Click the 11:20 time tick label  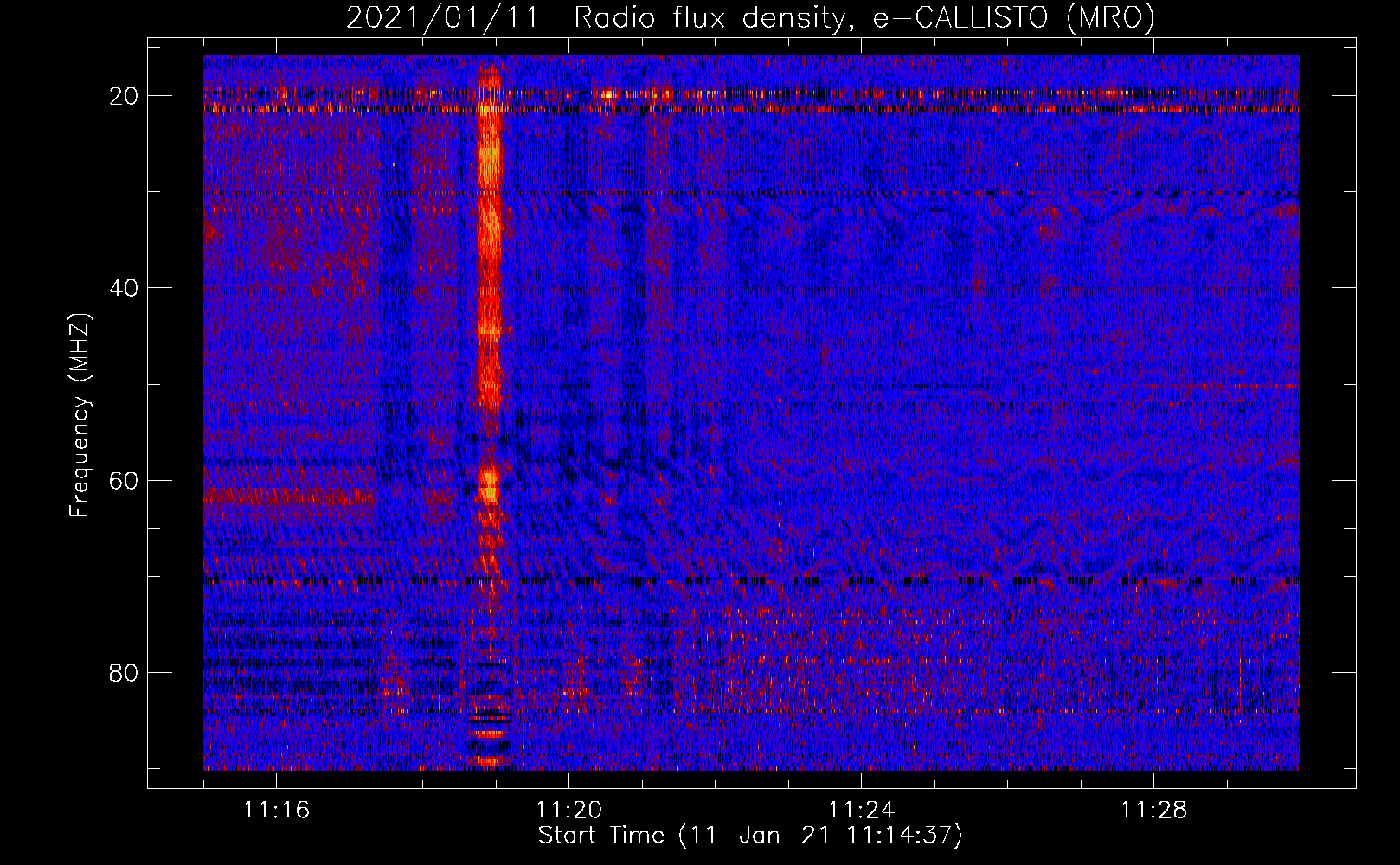(568, 811)
